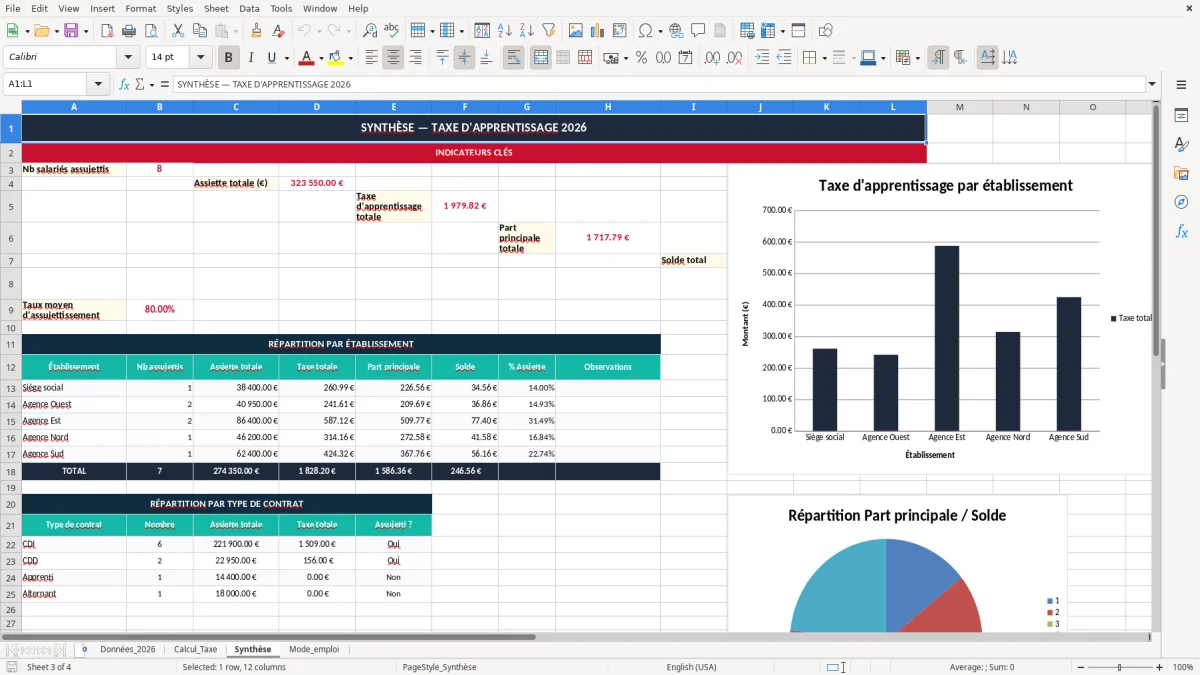The width and height of the screenshot is (1200, 675).
Task: Click English (USA) in the status bar
Action: (692, 667)
